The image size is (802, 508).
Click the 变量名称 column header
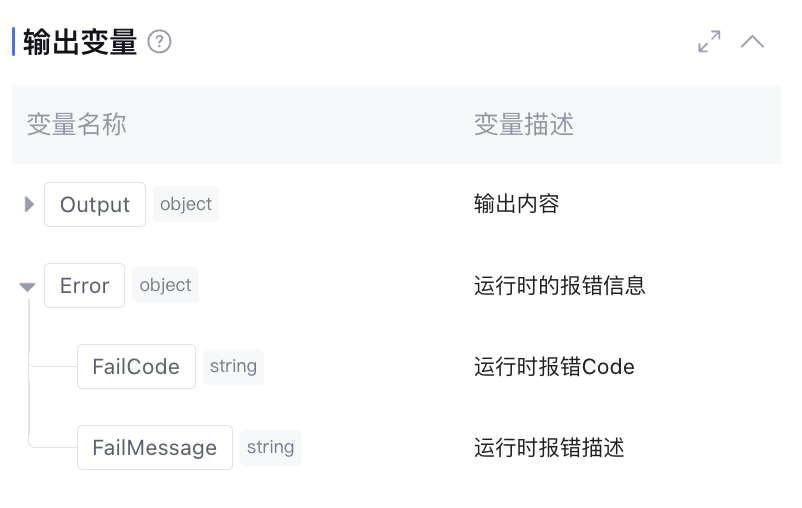point(76,125)
